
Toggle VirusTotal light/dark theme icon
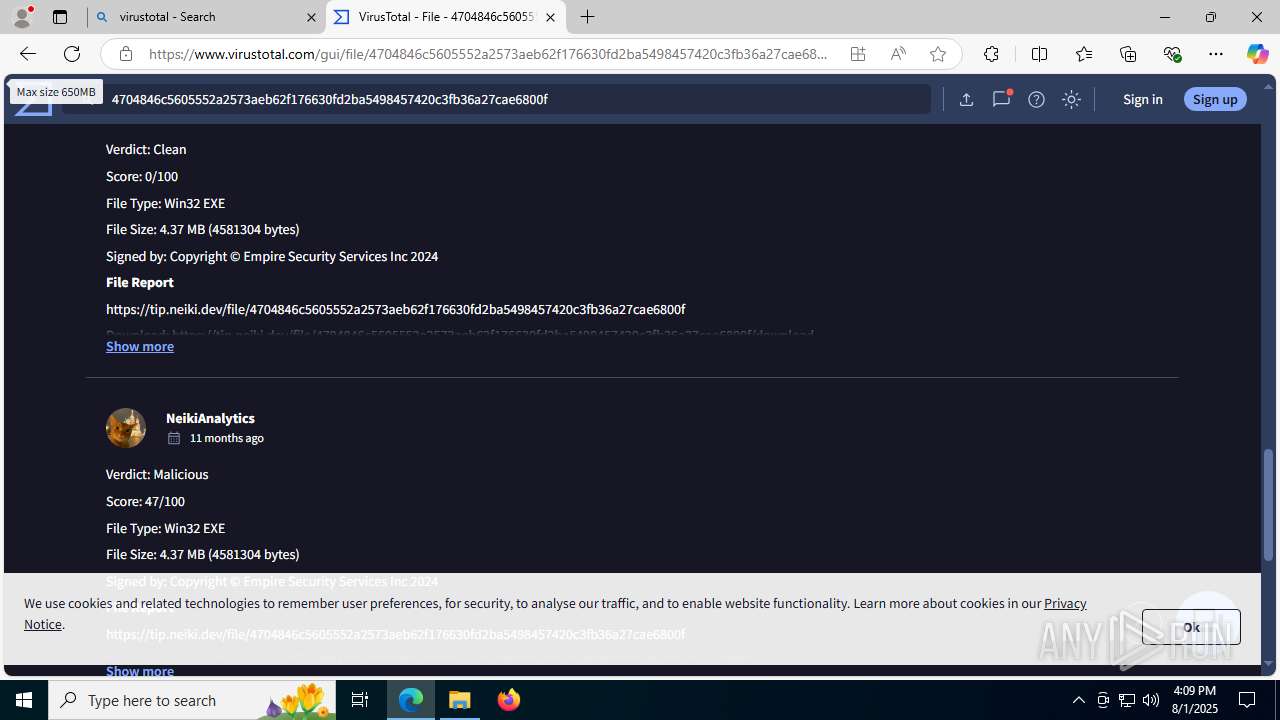[x=1071, y=99]
